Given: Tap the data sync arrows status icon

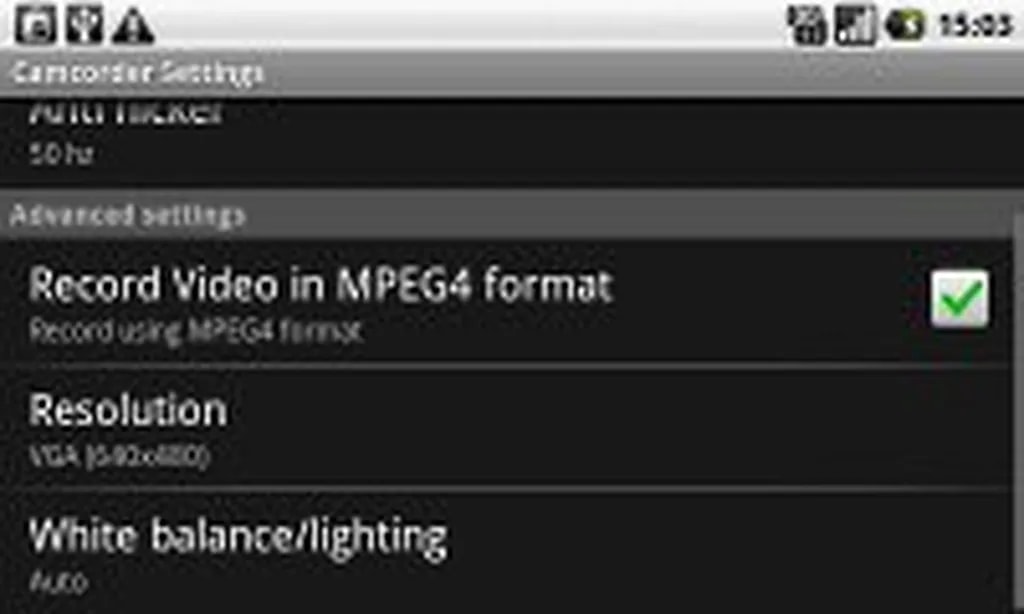Looking at the screenshot, I should click(x=807, y=25).
